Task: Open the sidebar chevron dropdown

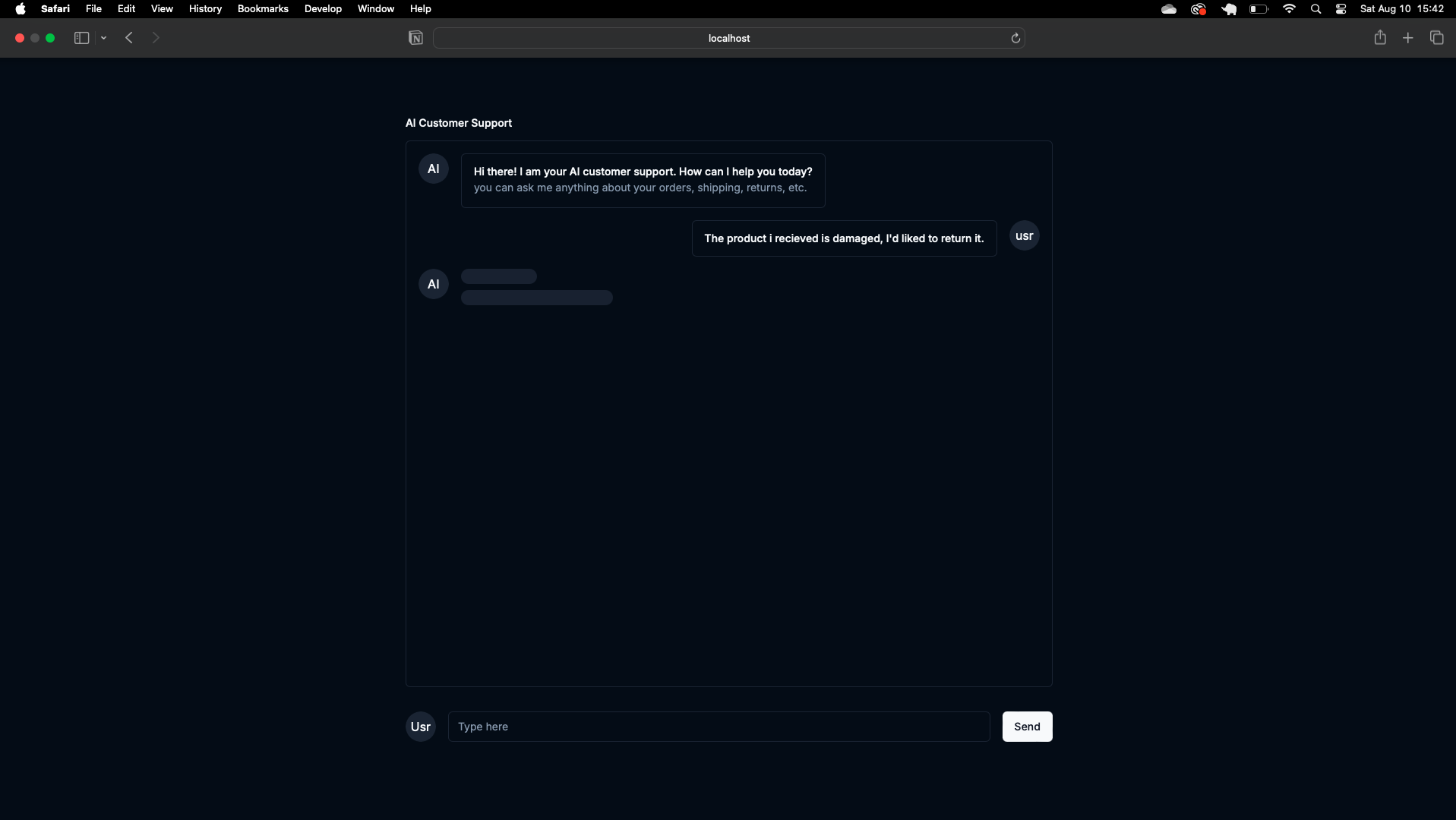Action: tap(104, 37)
